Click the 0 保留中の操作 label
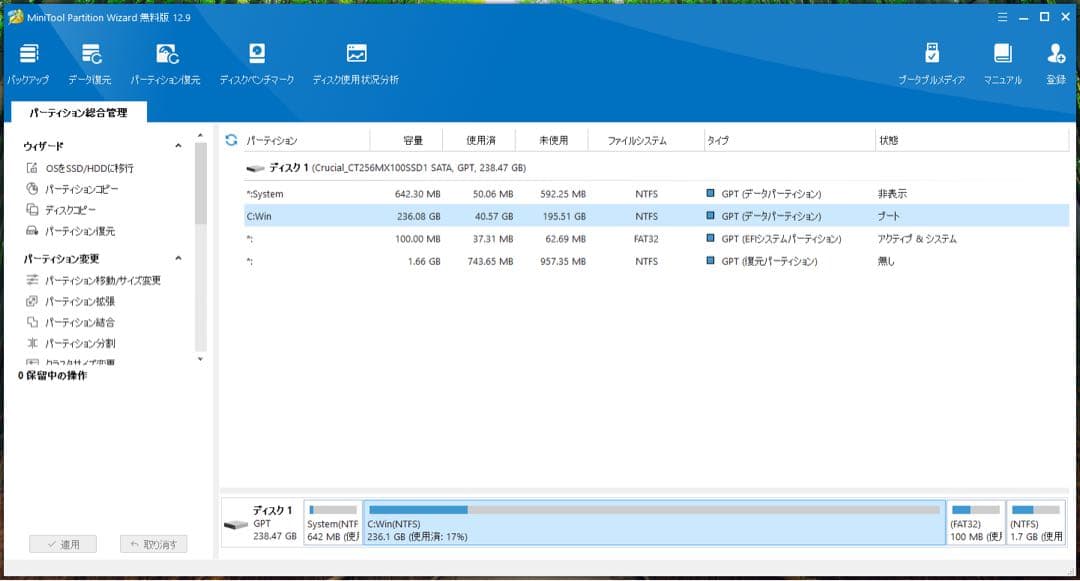1080x581 pixels. click(x=52, y=375)
